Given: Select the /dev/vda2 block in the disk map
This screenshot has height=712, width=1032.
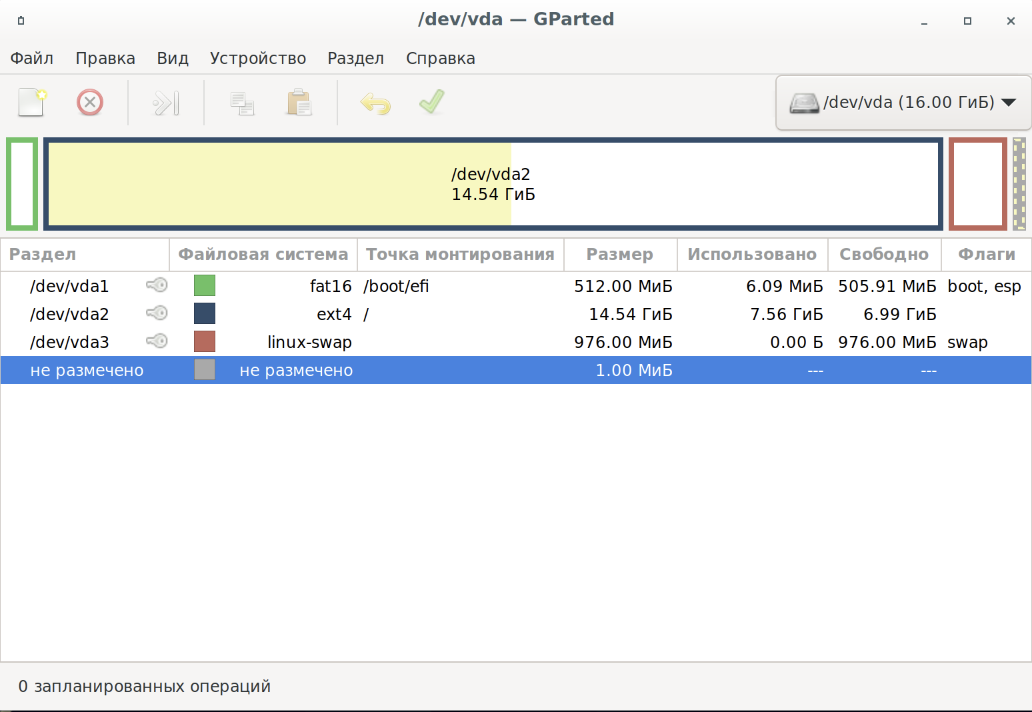Looking at the screenshot, I should tap(493, 184).
